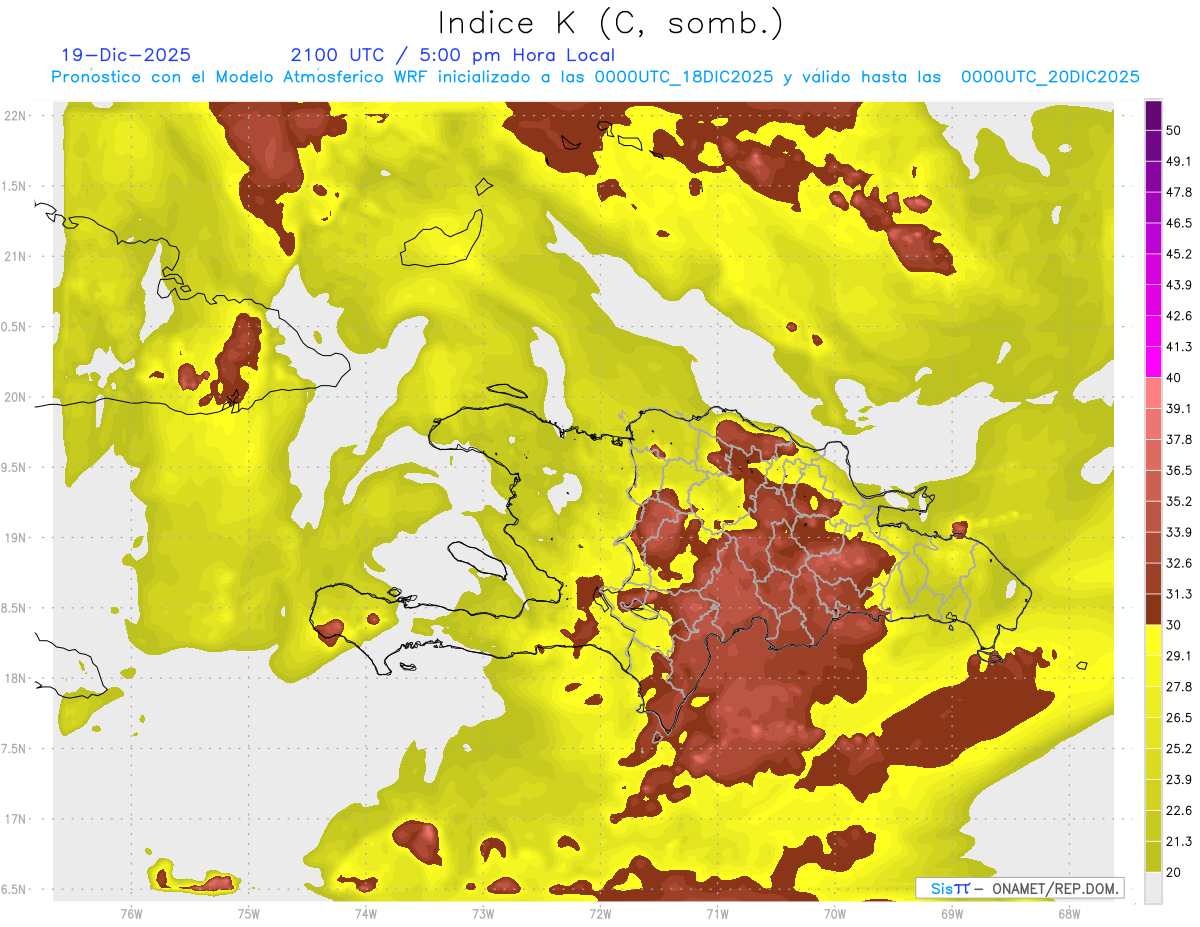Viewport: 1200px width, 927px height.
Task: Click the "70W" longitude label
Action: point(835,913)
